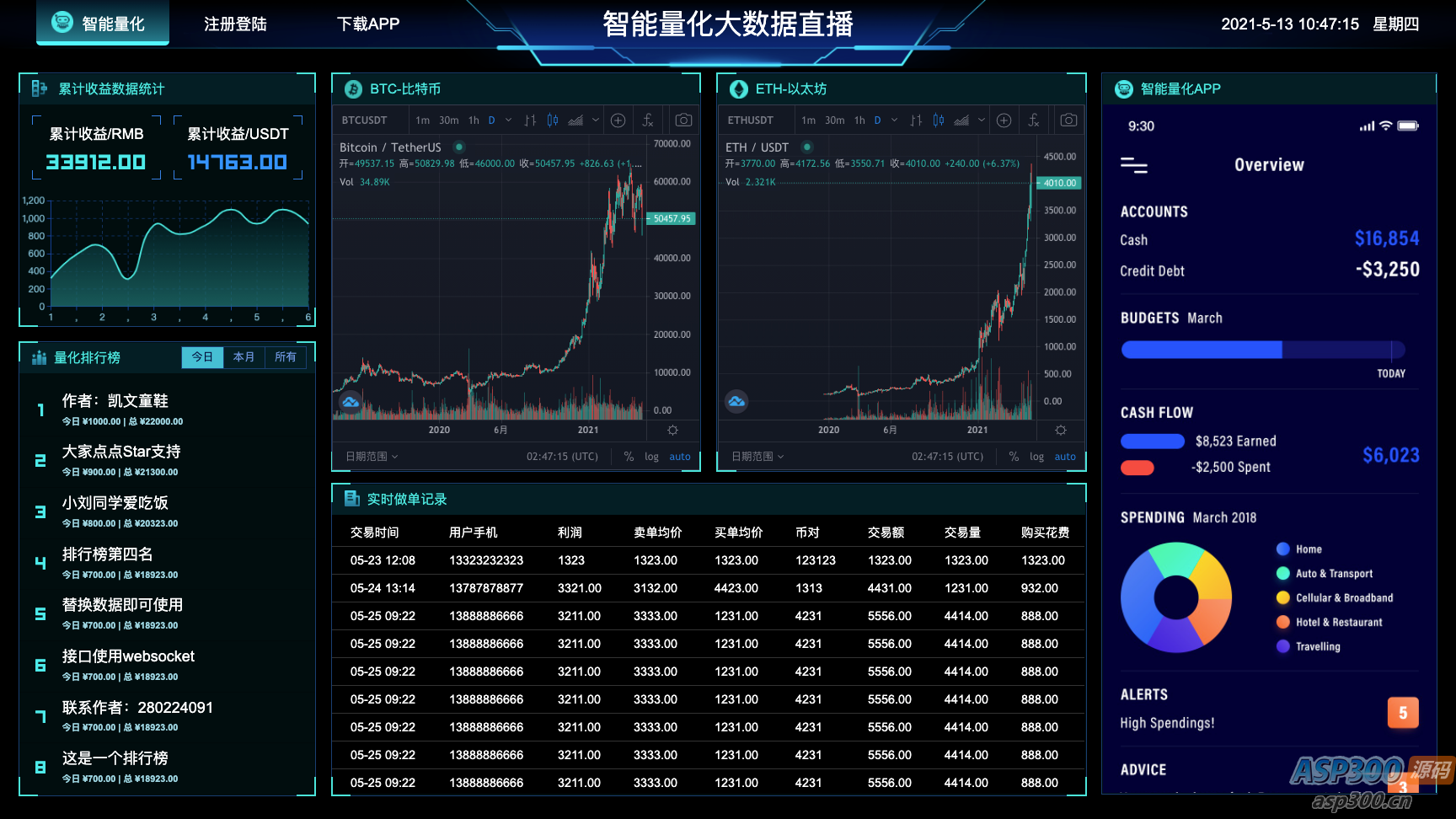Toggle log scale on BTC chart

tap(651, 457)
